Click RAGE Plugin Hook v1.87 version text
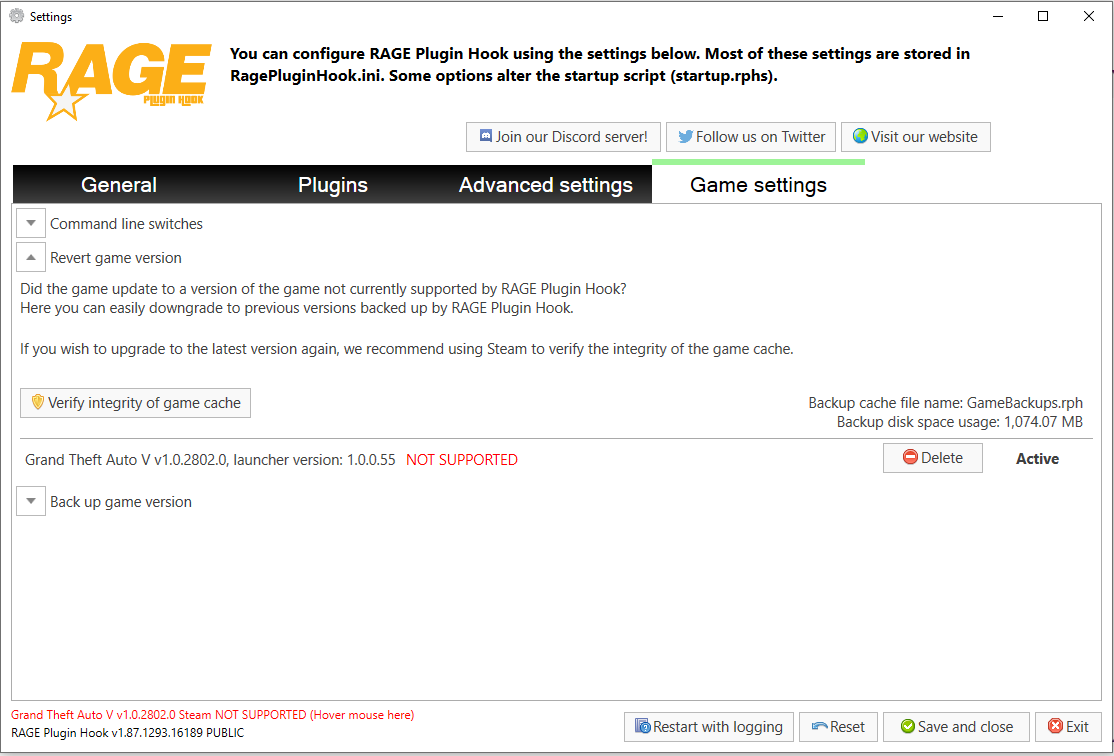 (127, 733)
